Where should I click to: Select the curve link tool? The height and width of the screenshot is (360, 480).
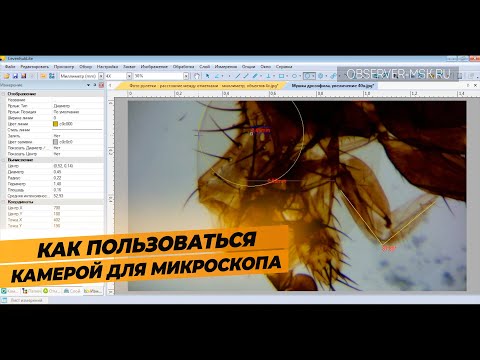click(333, 76)
